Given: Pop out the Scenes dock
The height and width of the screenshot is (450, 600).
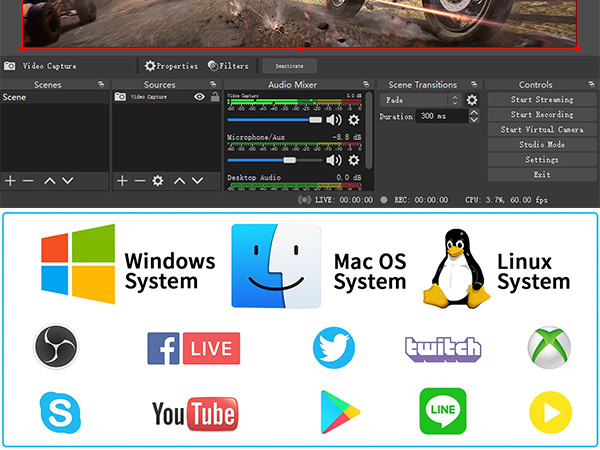Looking at the screenshot, I should click(x=101, y=84).
